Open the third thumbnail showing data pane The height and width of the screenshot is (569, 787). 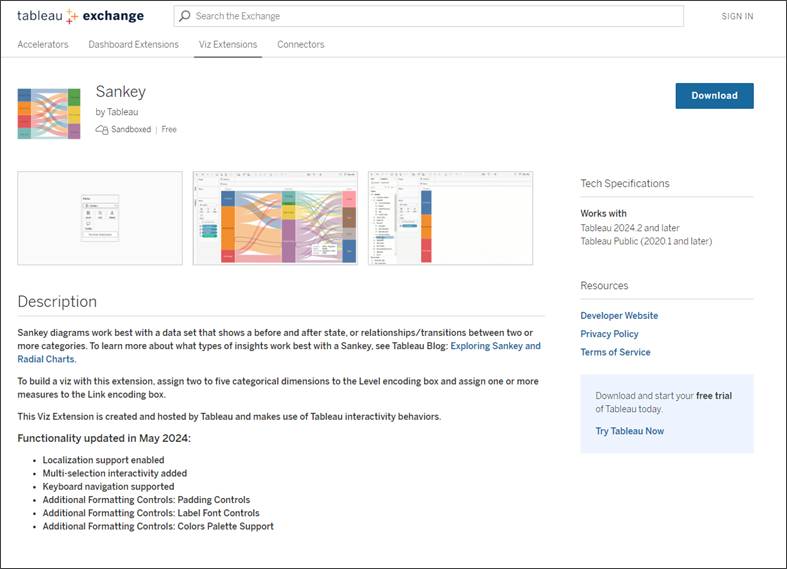pos(450,218)
